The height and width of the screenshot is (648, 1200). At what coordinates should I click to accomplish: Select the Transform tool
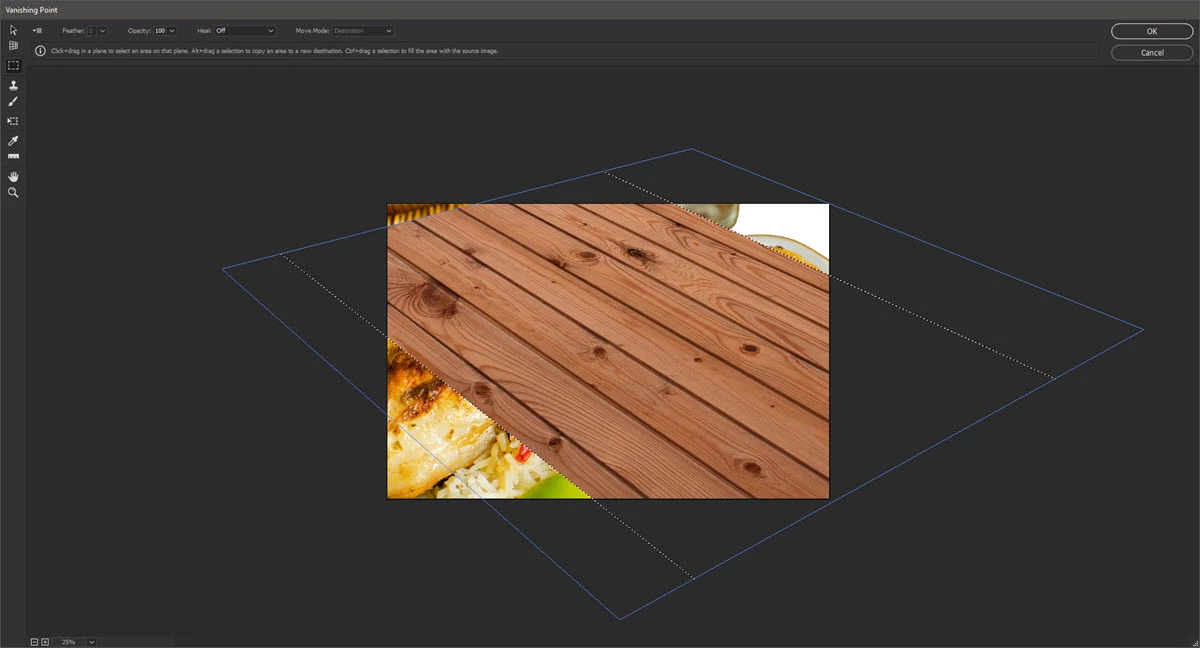tap(13, 121)
